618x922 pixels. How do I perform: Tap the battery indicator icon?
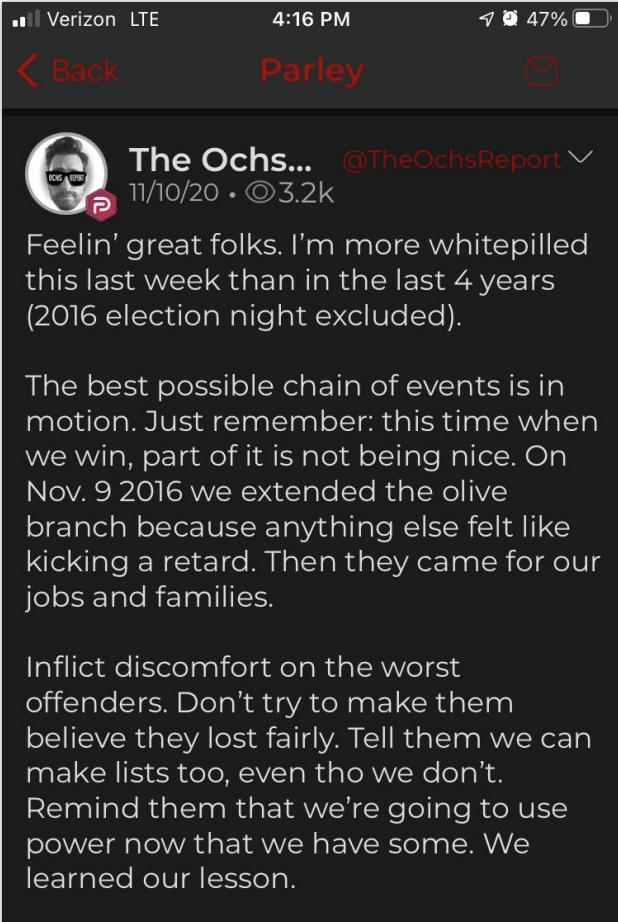(x=592, y=19)
